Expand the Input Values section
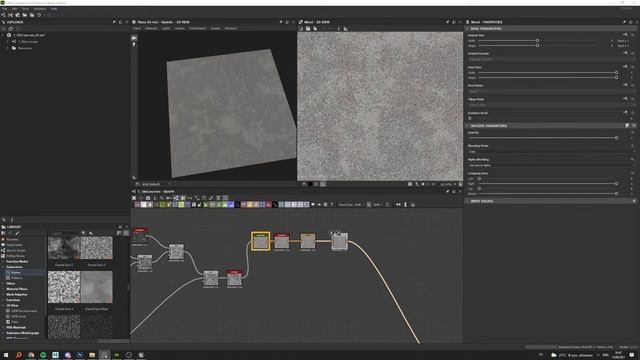 point(468,201)
